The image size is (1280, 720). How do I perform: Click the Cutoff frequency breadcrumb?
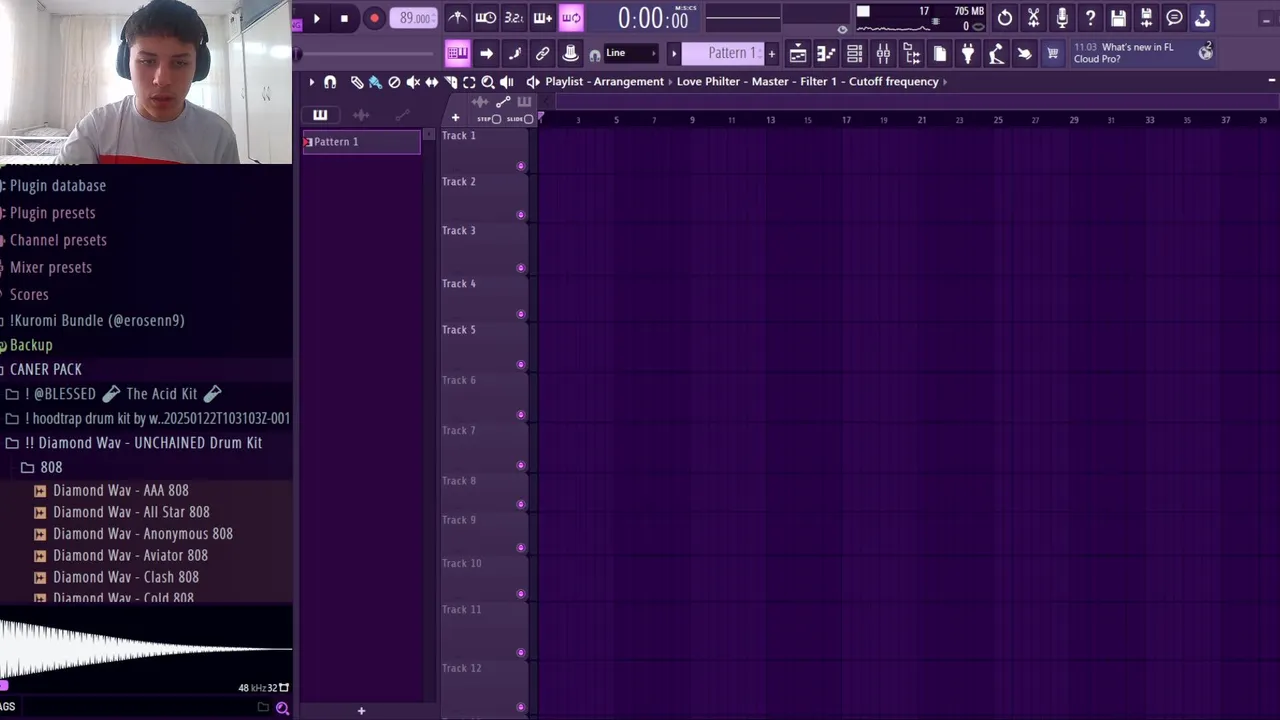893,82
